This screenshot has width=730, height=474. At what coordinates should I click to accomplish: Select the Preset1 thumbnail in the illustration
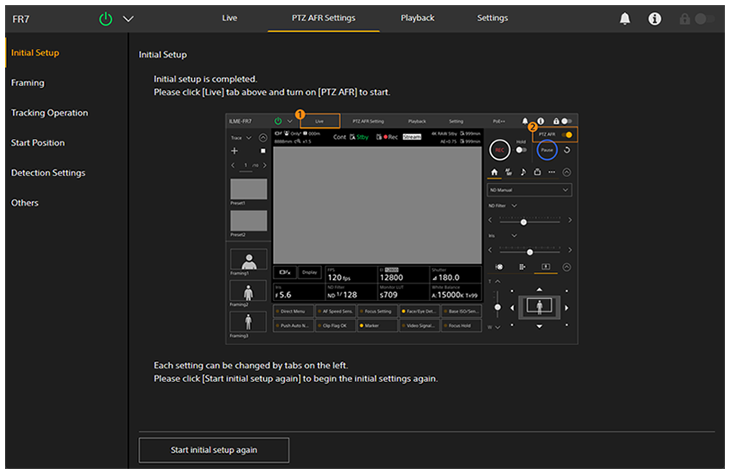(249, 189)
